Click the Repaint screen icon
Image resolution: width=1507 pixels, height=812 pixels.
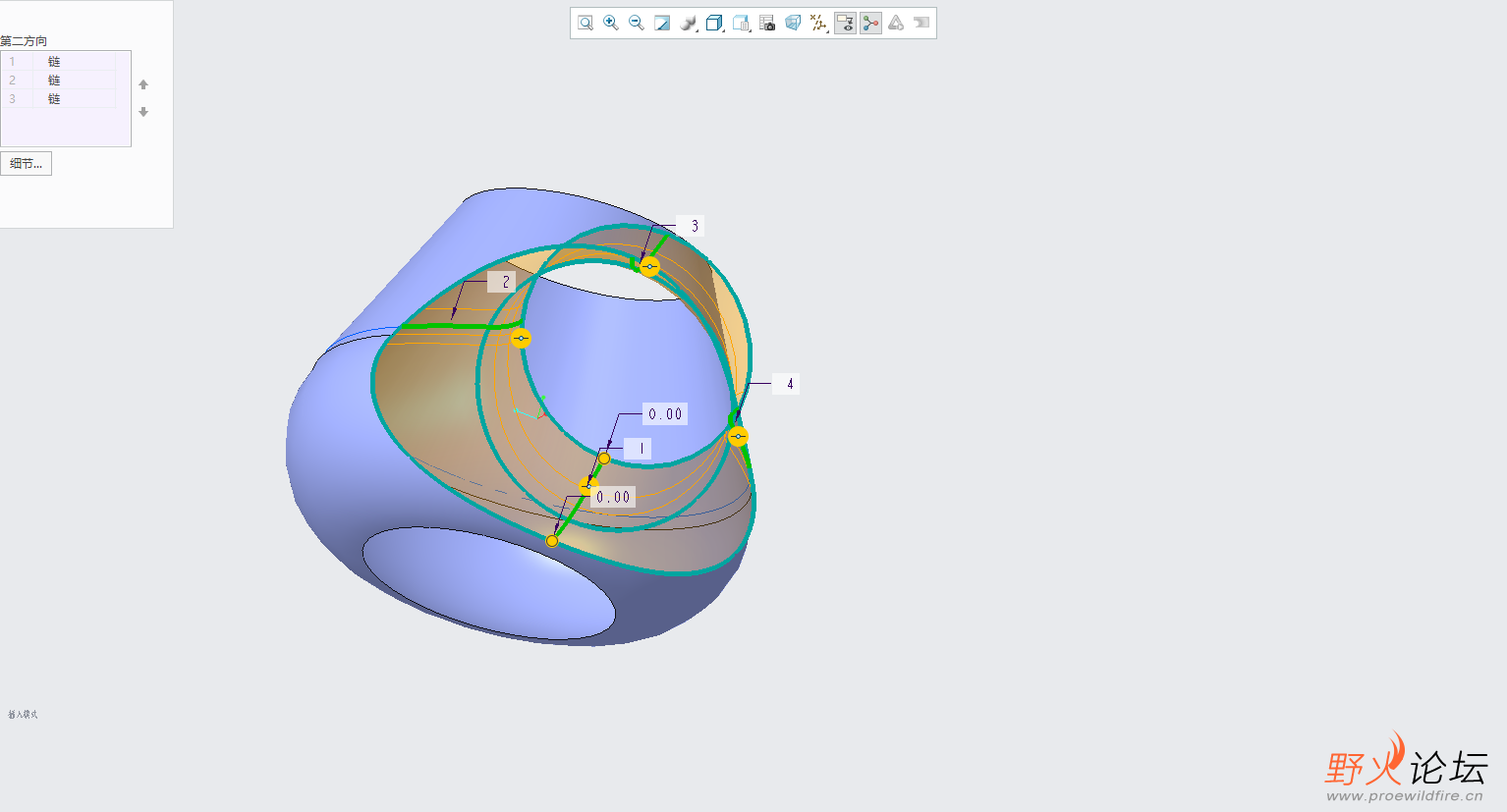tap(662, 23)
